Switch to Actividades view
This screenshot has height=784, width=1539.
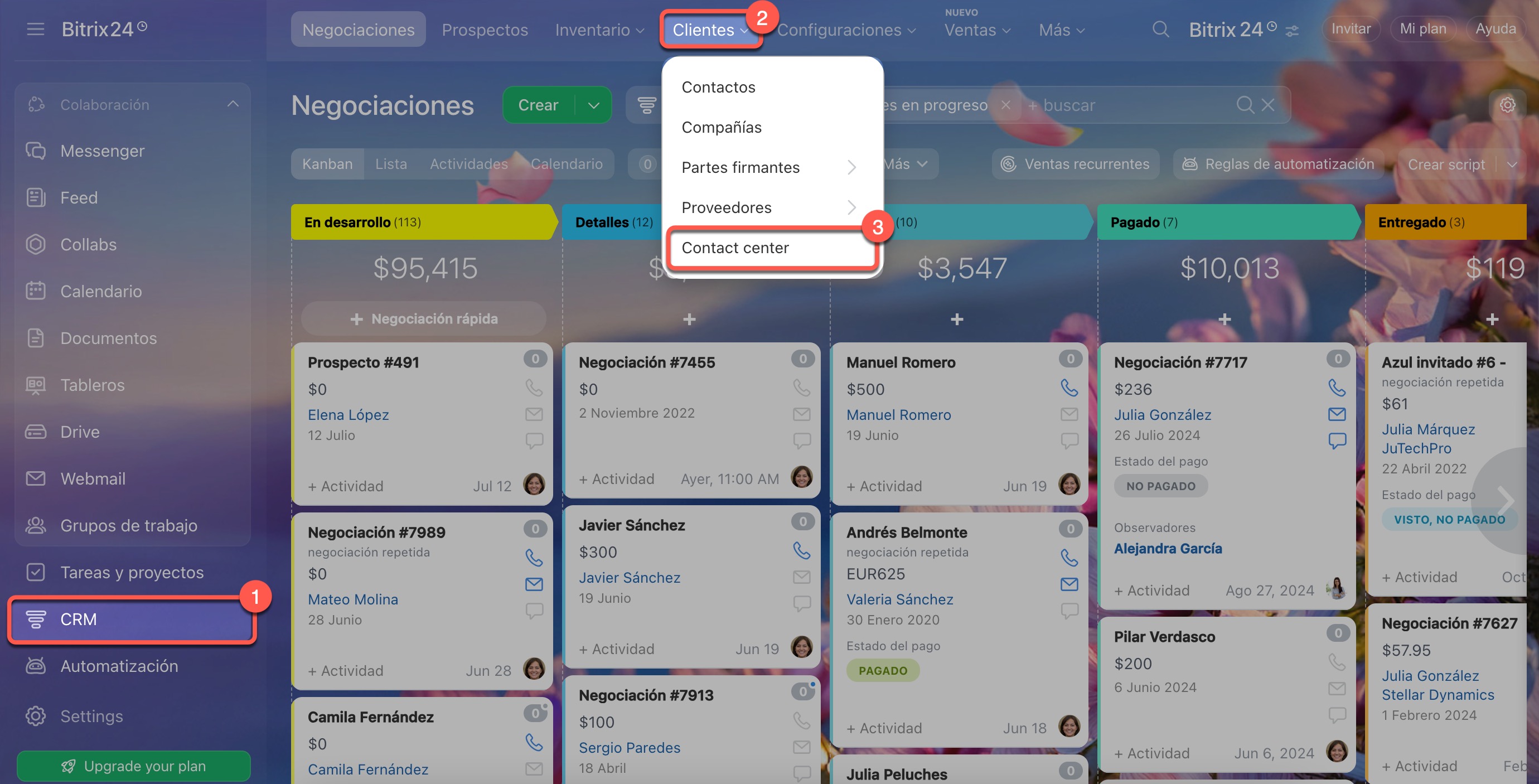pyautogui.click(x=468, y=164)
